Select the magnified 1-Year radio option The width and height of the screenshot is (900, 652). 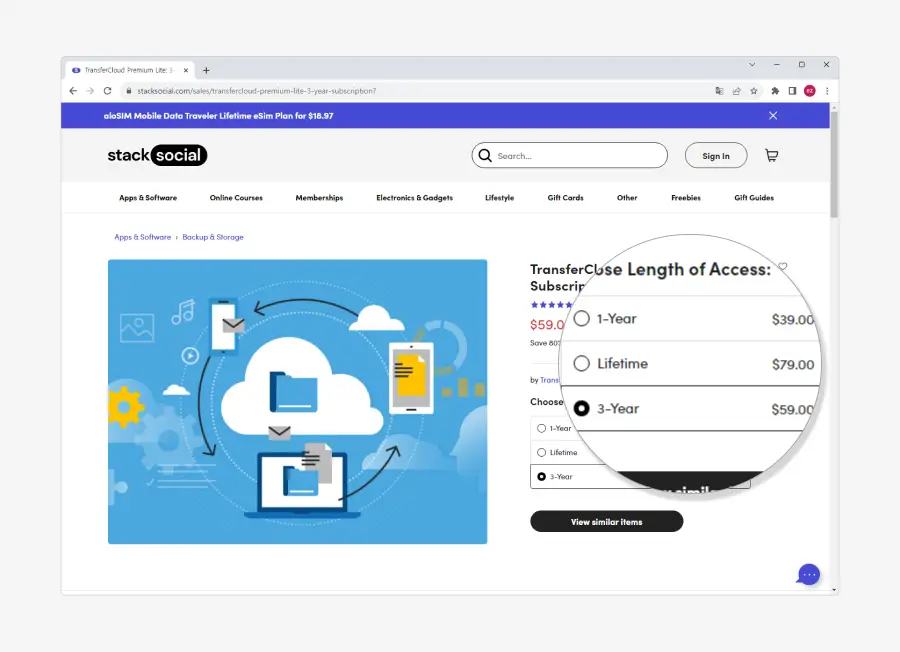coord(581,319)
